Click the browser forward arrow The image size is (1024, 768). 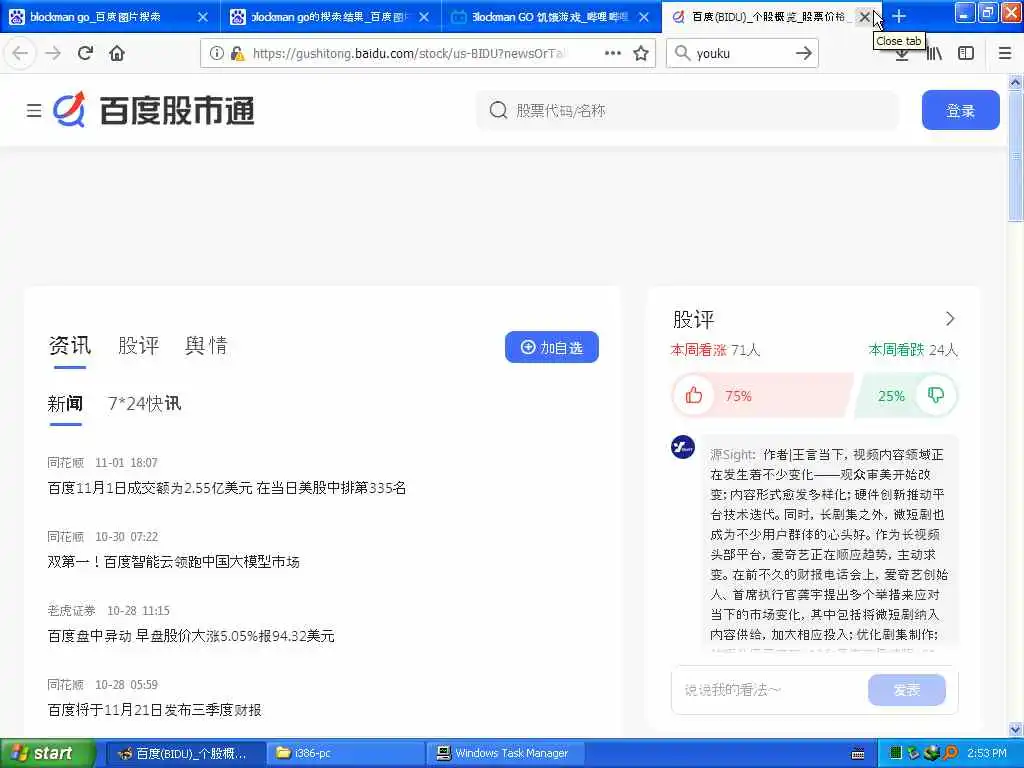[53, 53]
